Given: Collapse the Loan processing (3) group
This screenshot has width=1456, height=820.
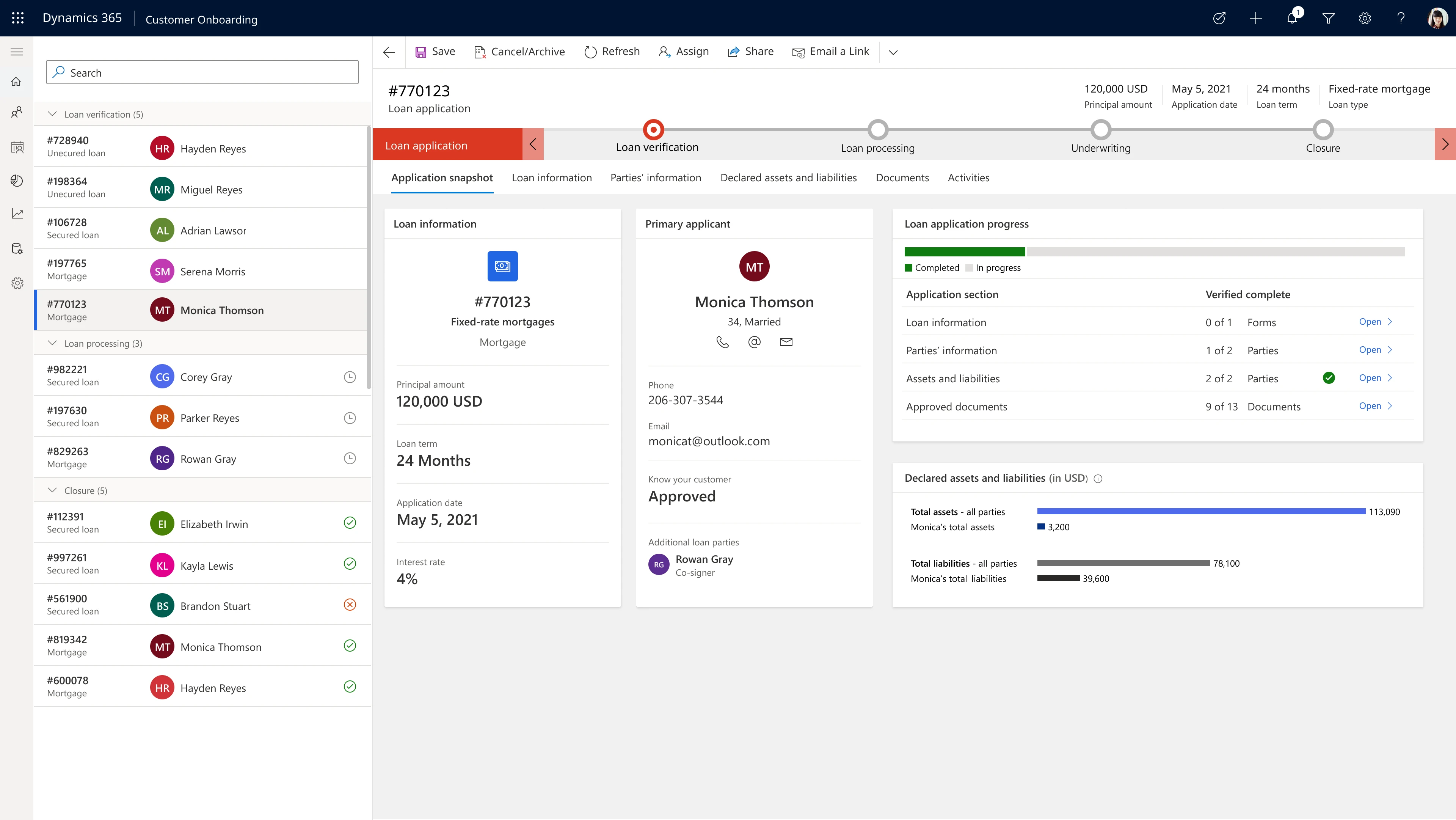Looking at the screenshot, I should (x=52, y=343).
